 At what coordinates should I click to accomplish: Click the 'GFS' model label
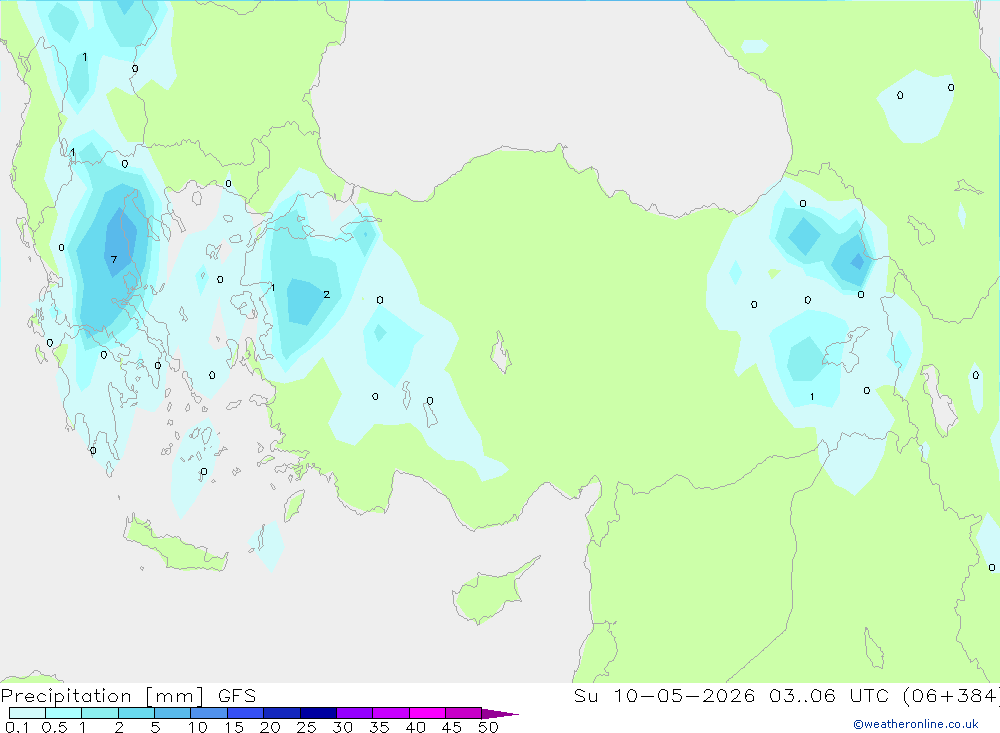(237, 696)
